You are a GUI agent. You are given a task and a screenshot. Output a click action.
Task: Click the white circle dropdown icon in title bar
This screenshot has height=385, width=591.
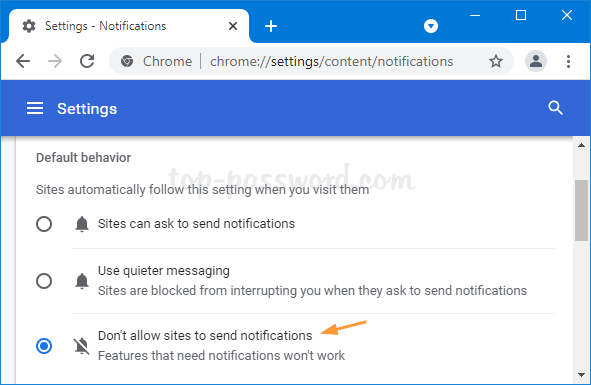point(431,26)
